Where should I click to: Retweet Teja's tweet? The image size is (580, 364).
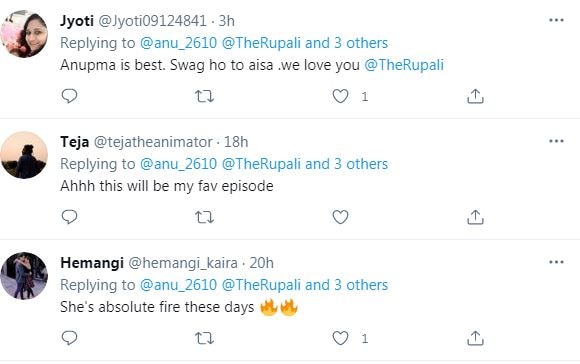(x=204, y=217)
